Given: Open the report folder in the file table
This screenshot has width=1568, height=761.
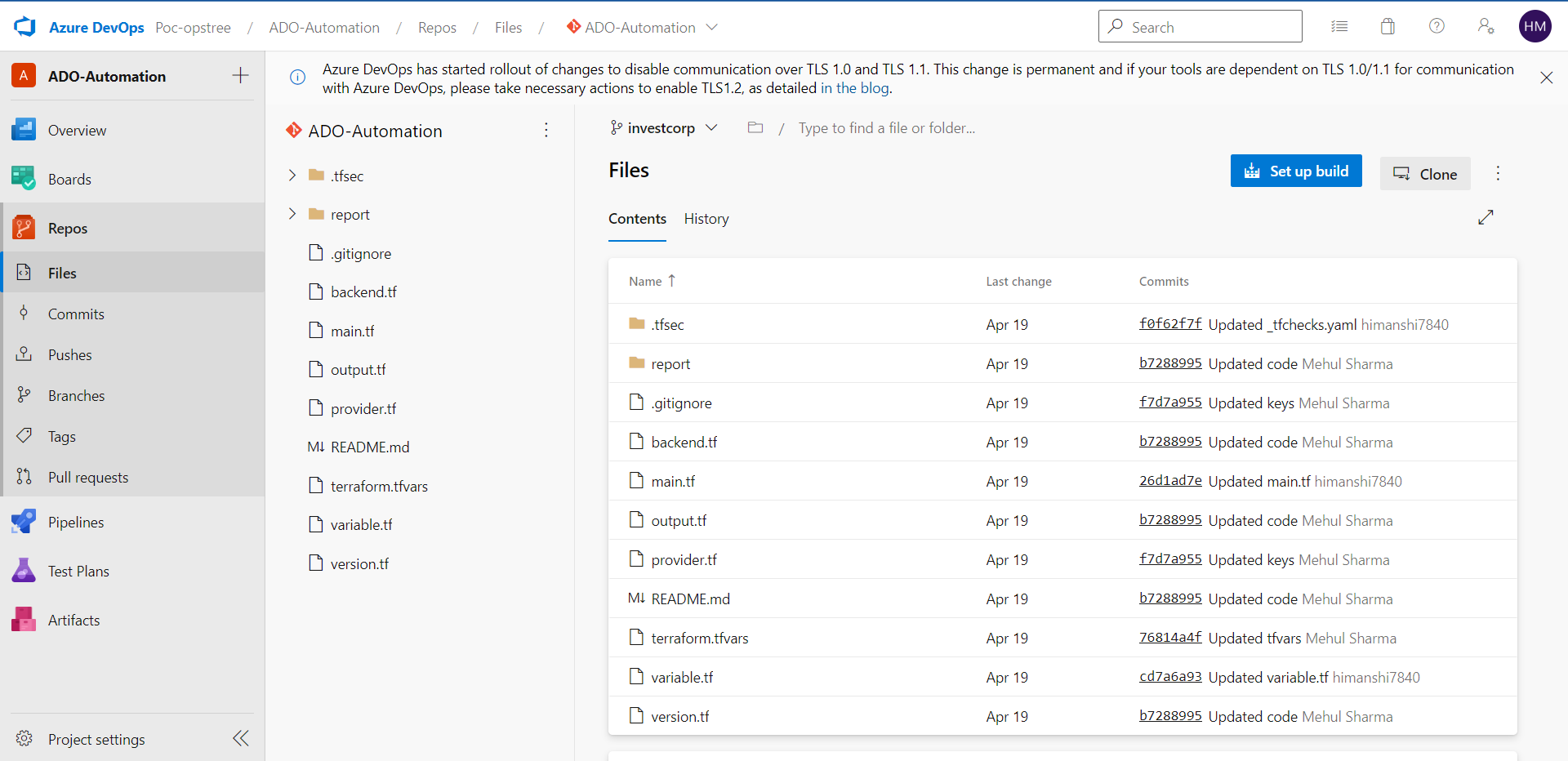Looking at the screenshot, I should (670, 363).
